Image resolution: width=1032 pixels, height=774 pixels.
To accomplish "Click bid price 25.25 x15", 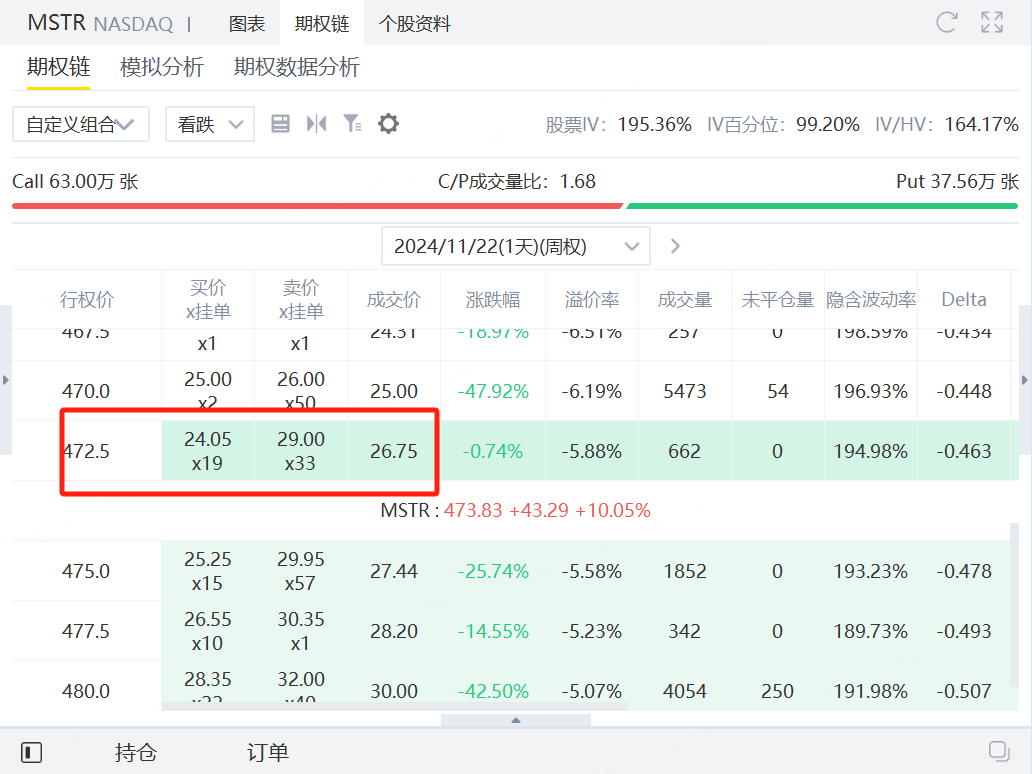I will tap(208, 571).
